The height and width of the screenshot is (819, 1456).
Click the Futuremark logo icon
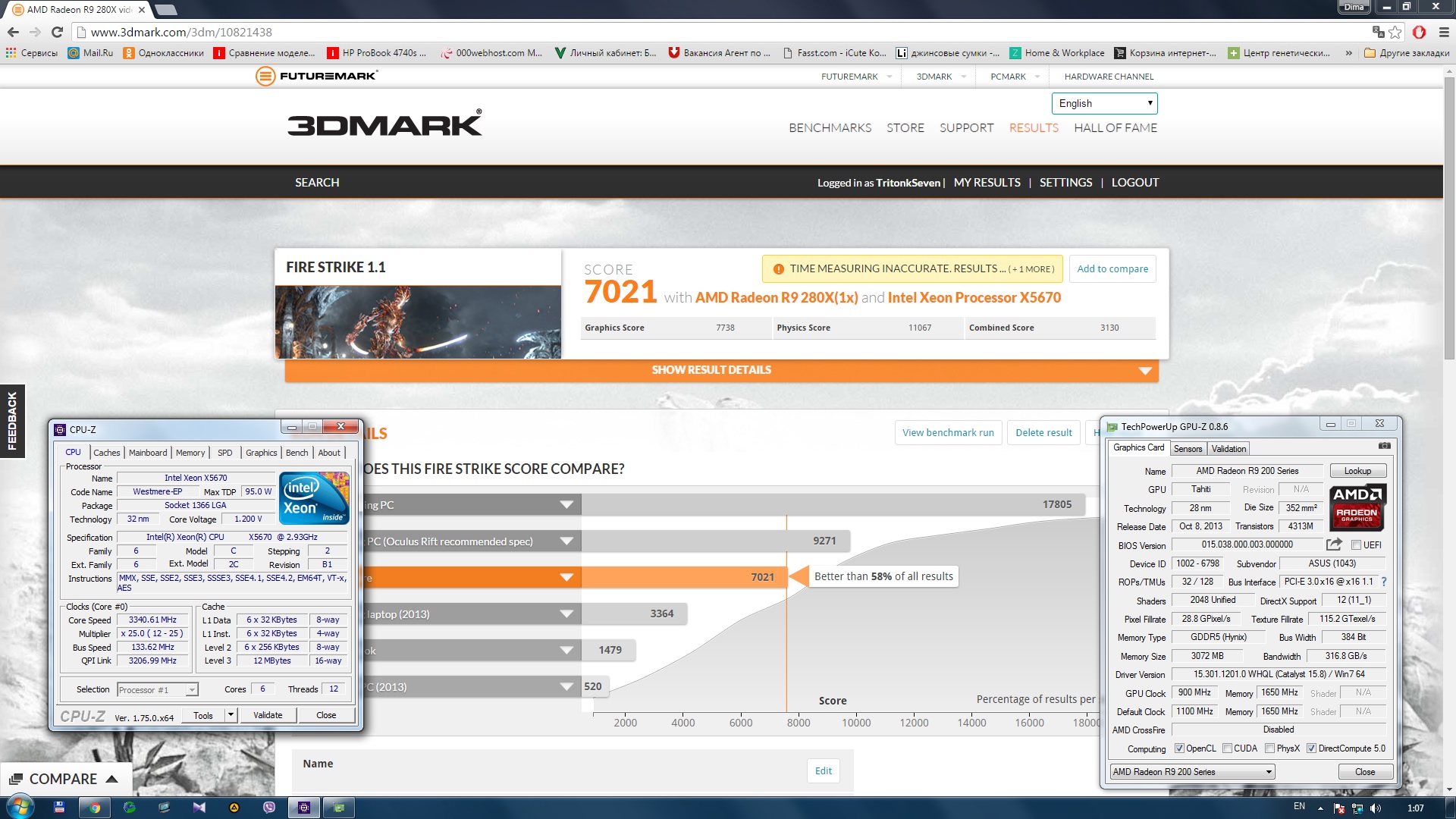coord(265,76)
